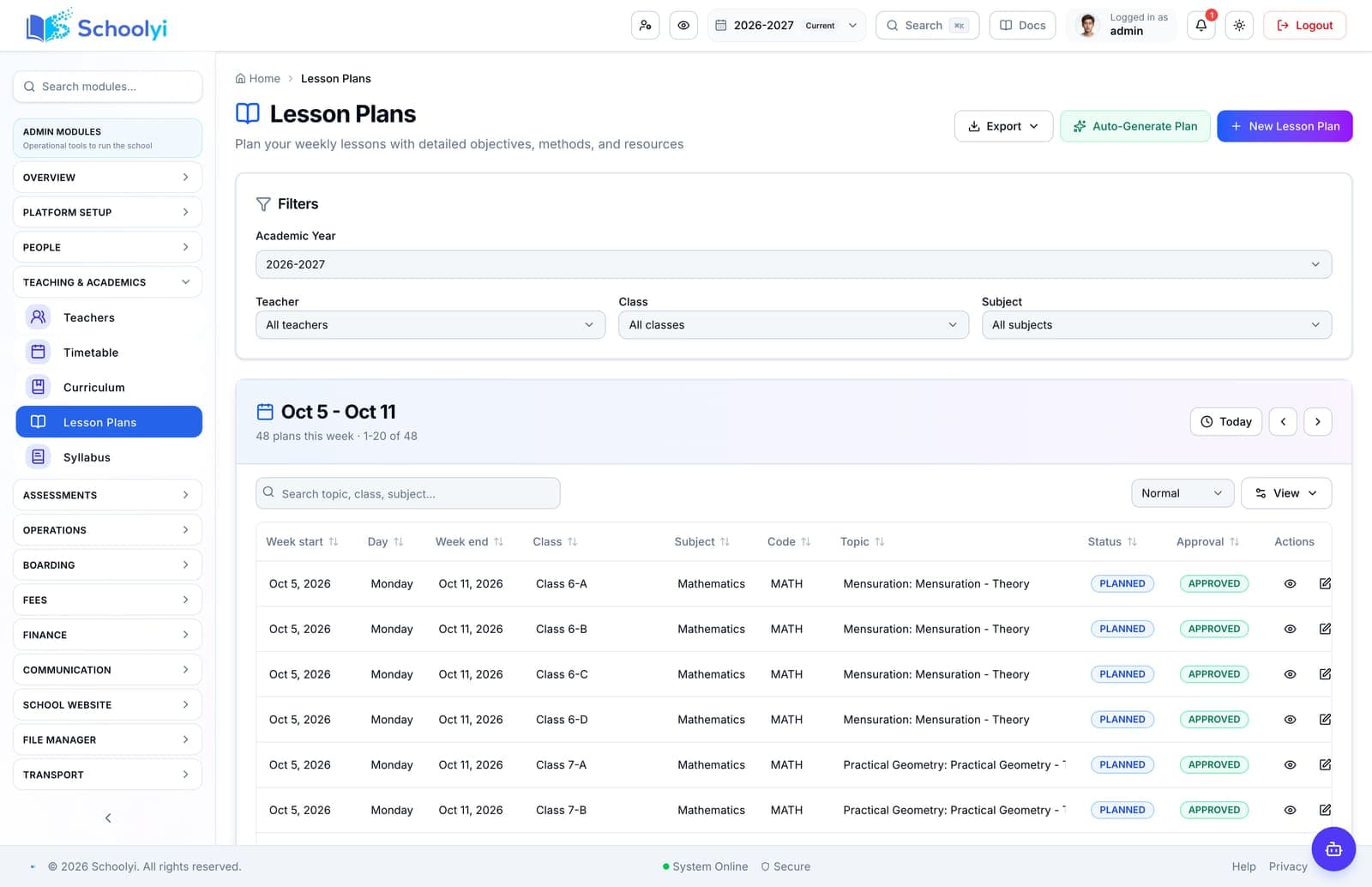The height and width of the screenshot is (887, 1372).
Task: Focus the Search modules sidebar field
Action: pos(107,87)
